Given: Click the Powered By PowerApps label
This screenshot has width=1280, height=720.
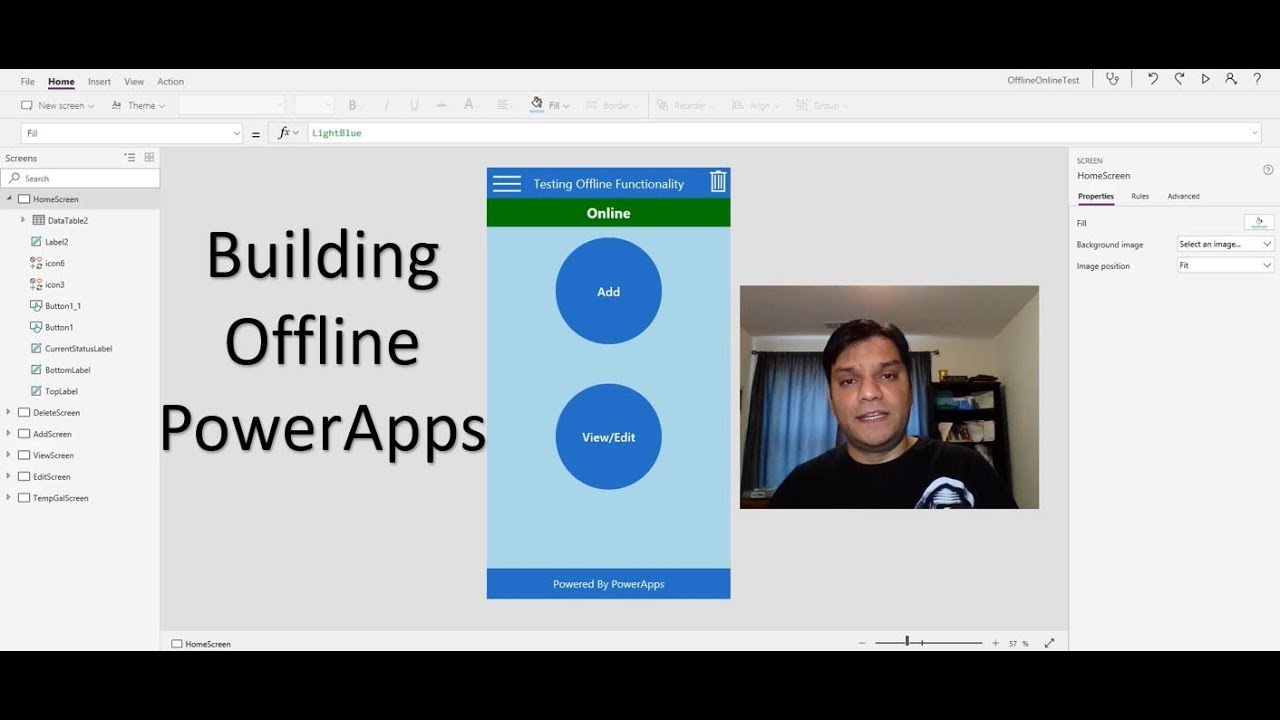Looking at the screenshot, I should coord(608,584).
